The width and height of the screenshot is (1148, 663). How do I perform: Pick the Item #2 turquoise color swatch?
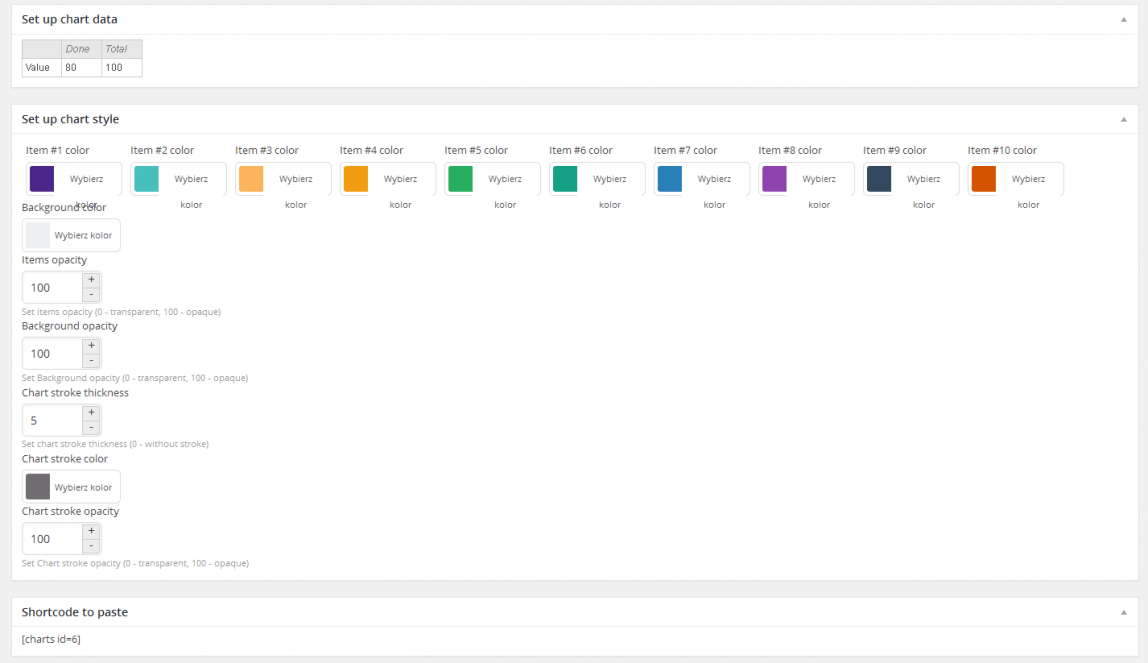pyautogui.click(x=146, y=179)
